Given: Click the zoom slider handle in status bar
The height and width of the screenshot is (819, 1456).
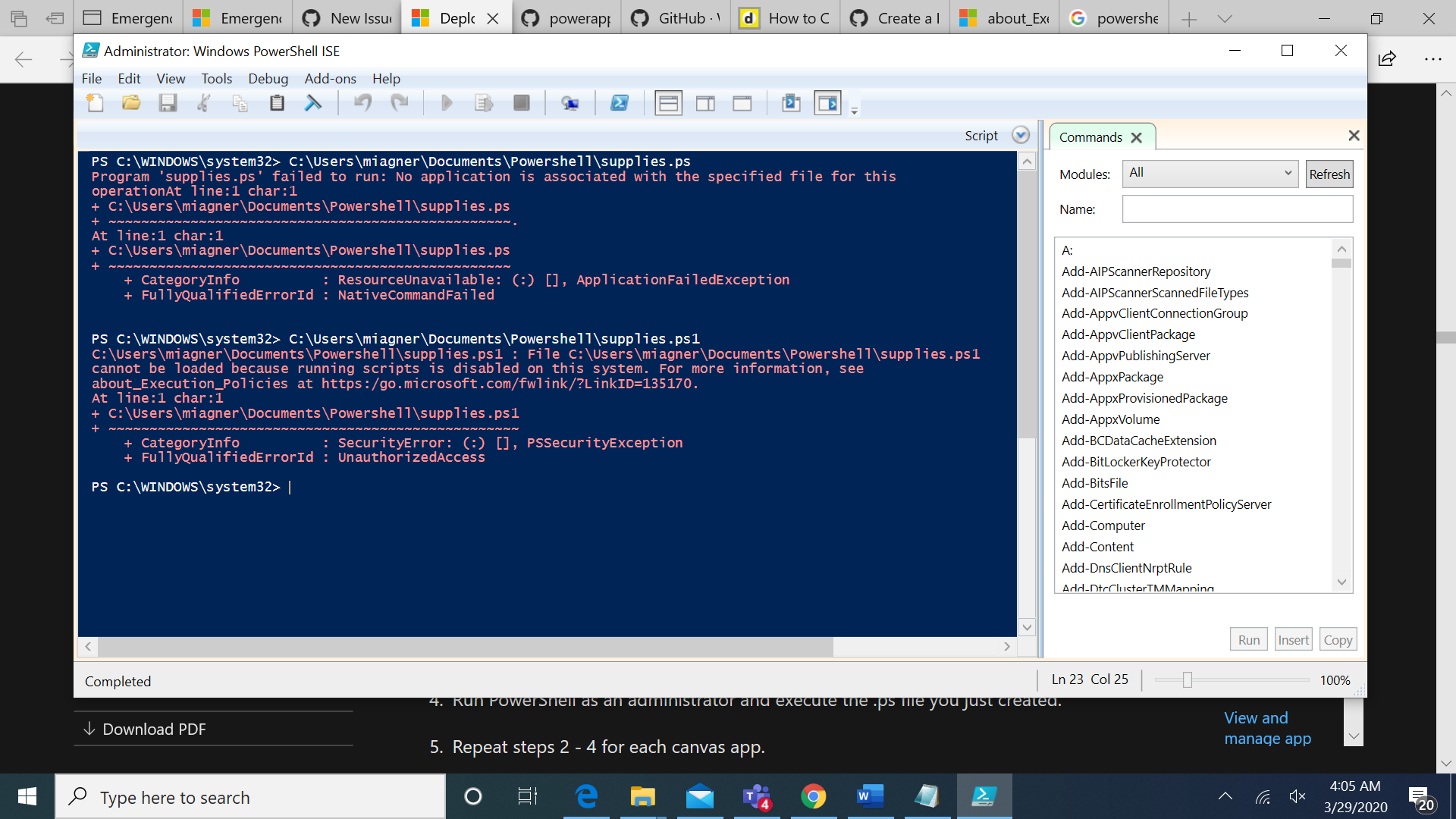Looking at the screenshot, I should [x=1188, y=680].
